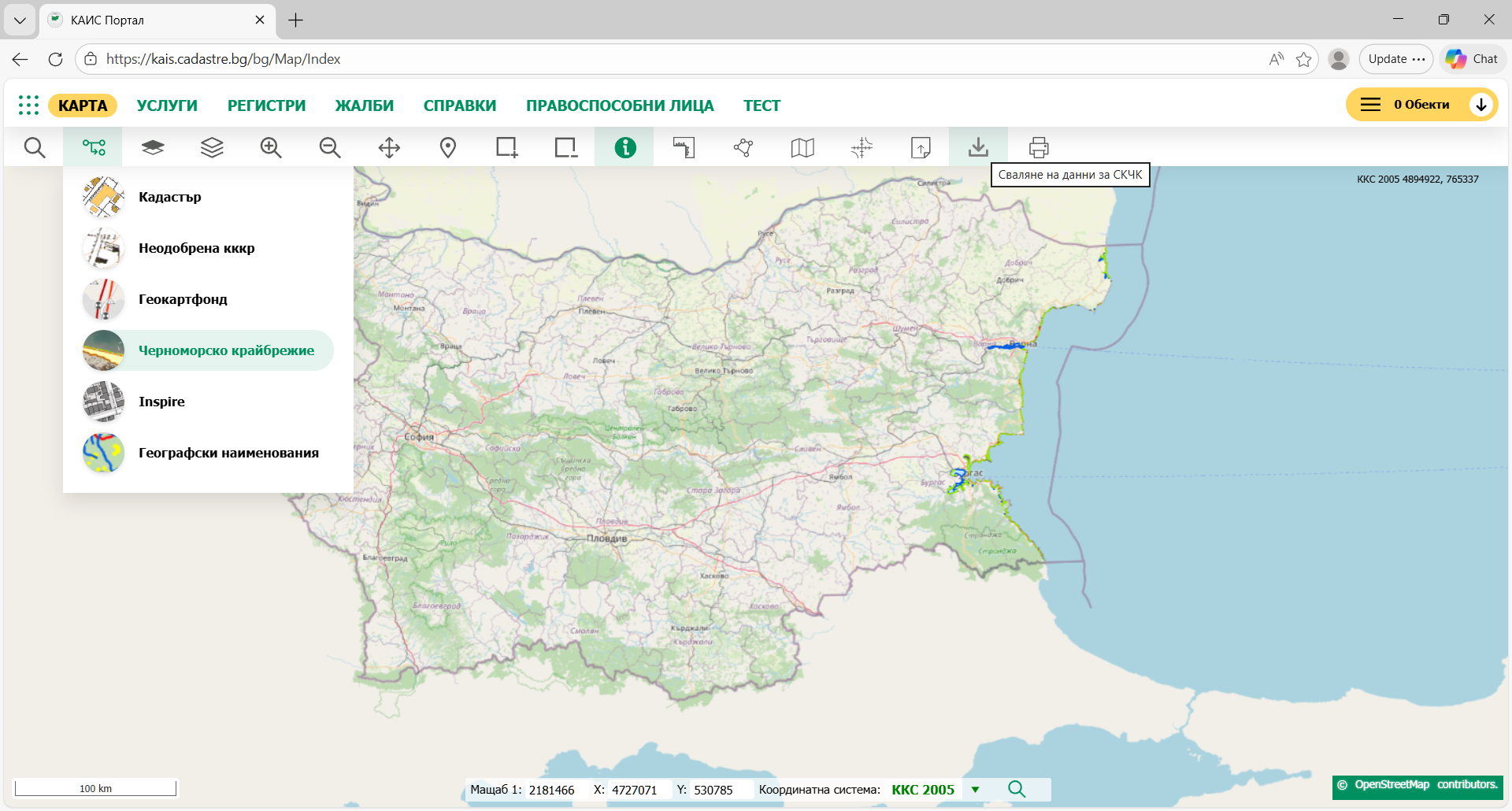Image resolution: width=1512 pixels, height=811 pixels.
Task: Open the measurement ruler tool
Action: pyautogui.click(x=684, y=147)
